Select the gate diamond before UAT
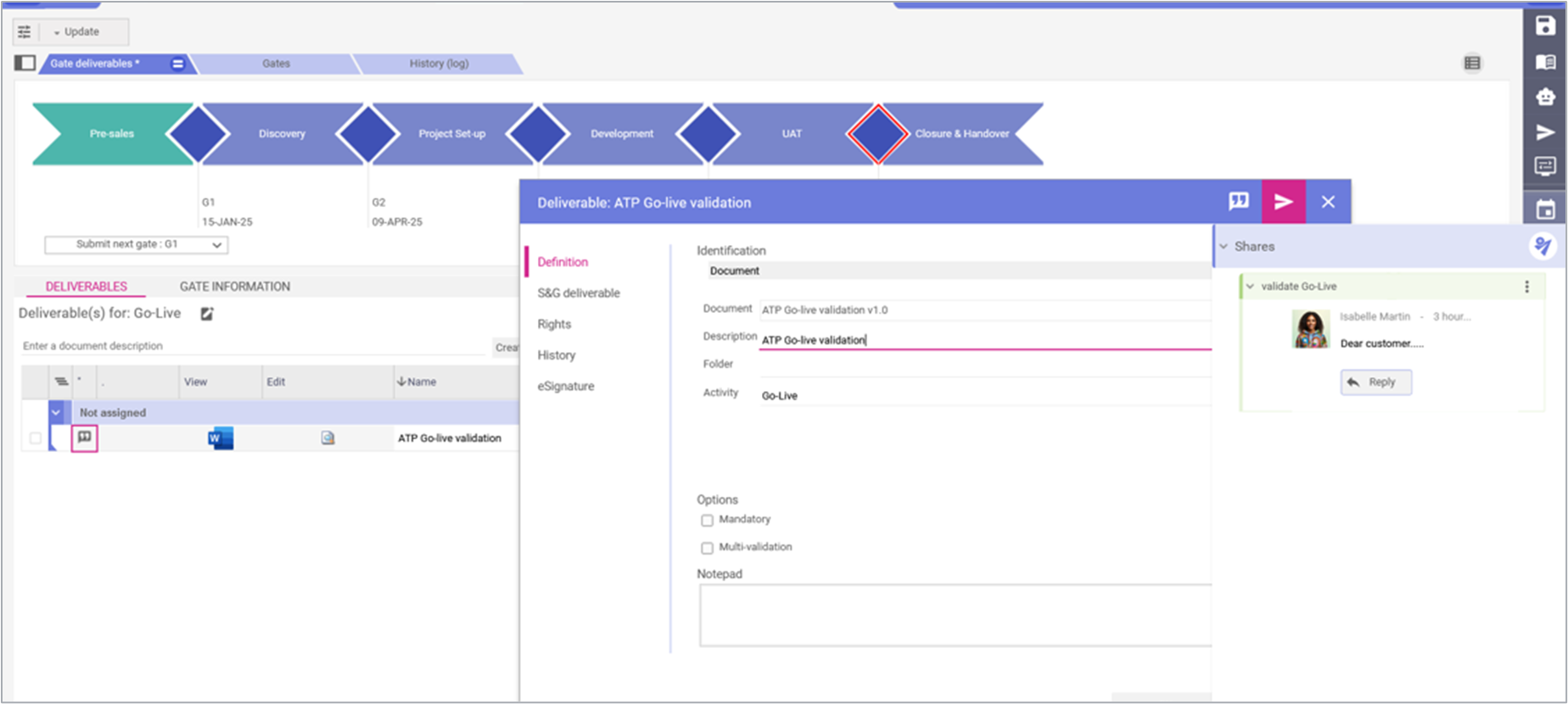The height and width of the screenshot is (704, 1568). pyautogui.click(x=708, y=134)
